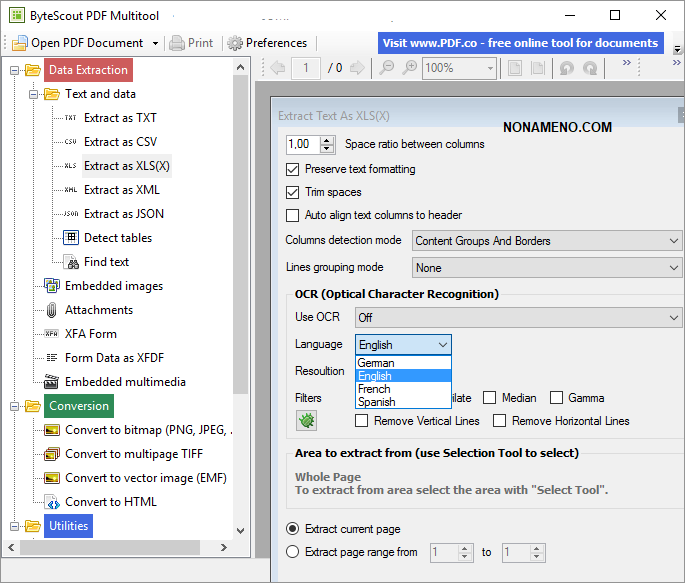The width and height of the screenshot is (685, 583).
Task: Disable Preserve text formatting checkbox
Action: [x=293, y=169]
